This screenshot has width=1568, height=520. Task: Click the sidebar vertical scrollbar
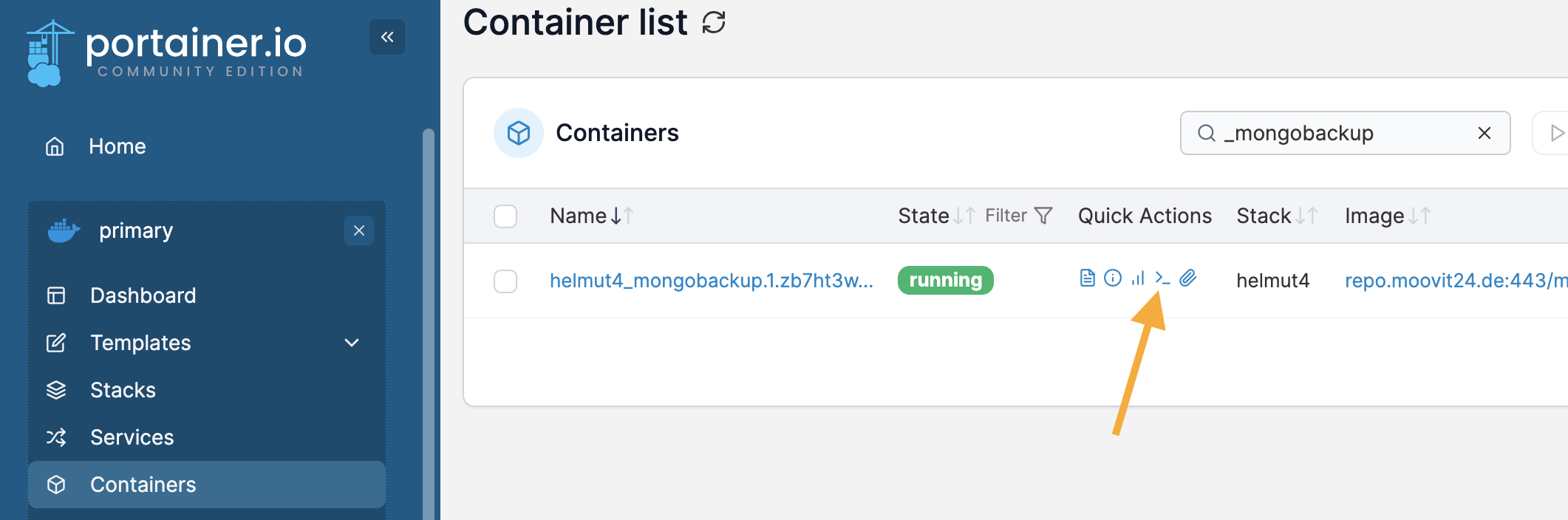428,325
